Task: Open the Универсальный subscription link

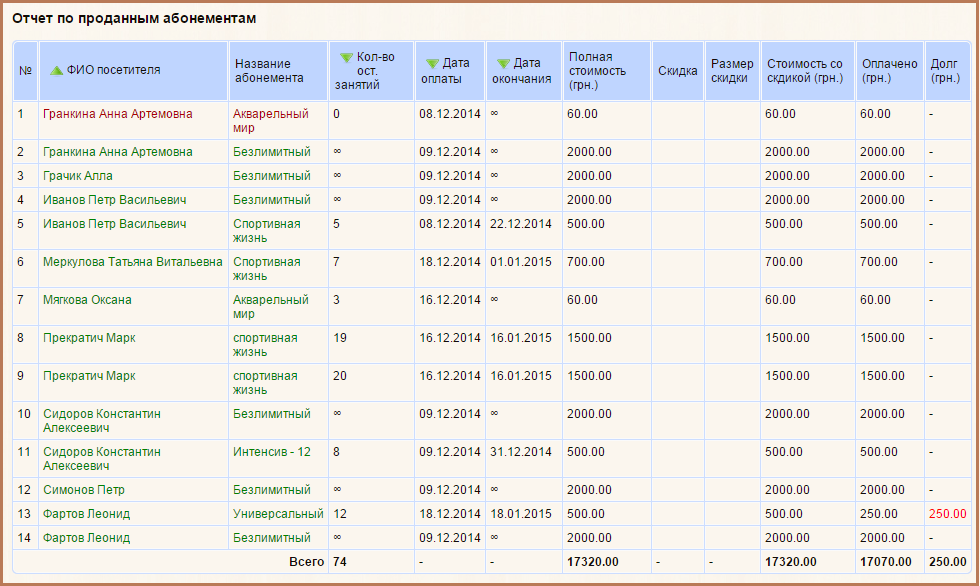Action: (278, 514)
